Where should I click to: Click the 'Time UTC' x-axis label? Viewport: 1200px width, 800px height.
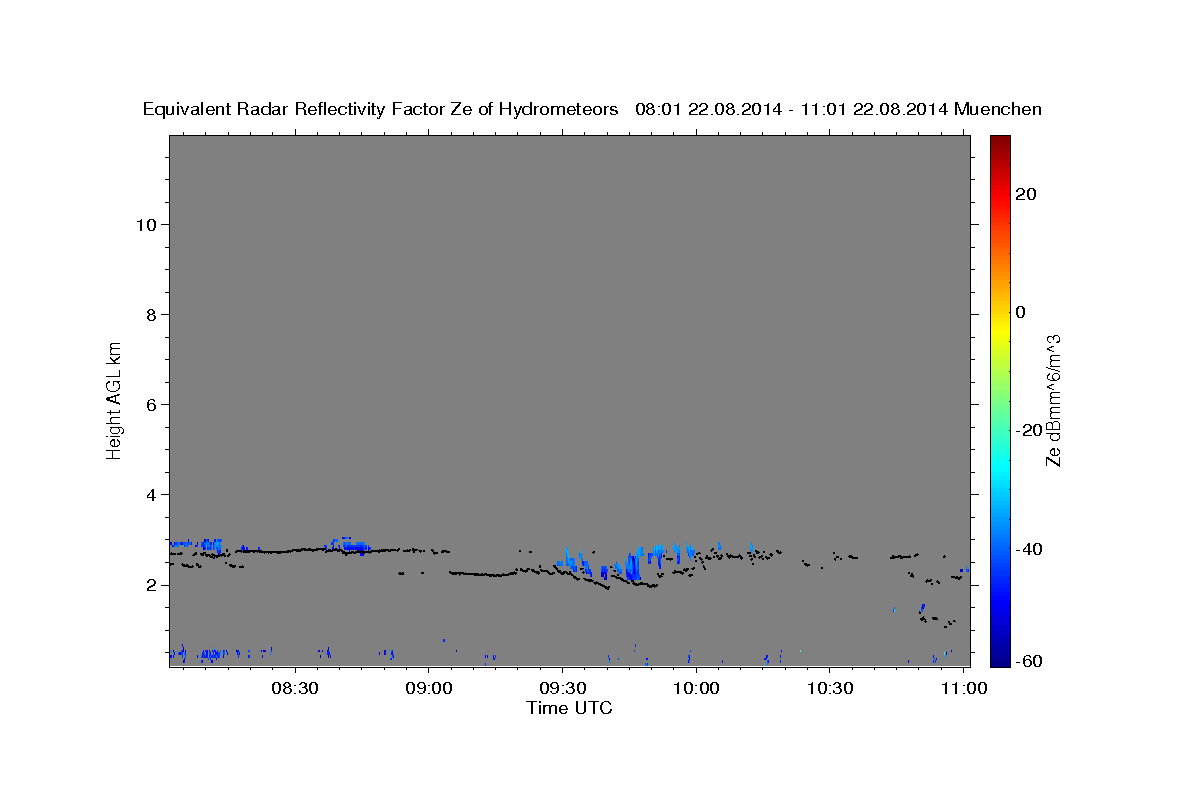[569, 708]
